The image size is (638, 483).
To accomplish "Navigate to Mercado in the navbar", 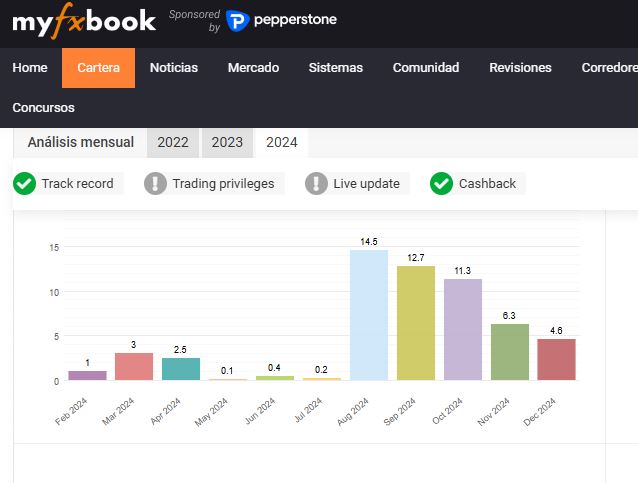I will [x=253, y=68].
